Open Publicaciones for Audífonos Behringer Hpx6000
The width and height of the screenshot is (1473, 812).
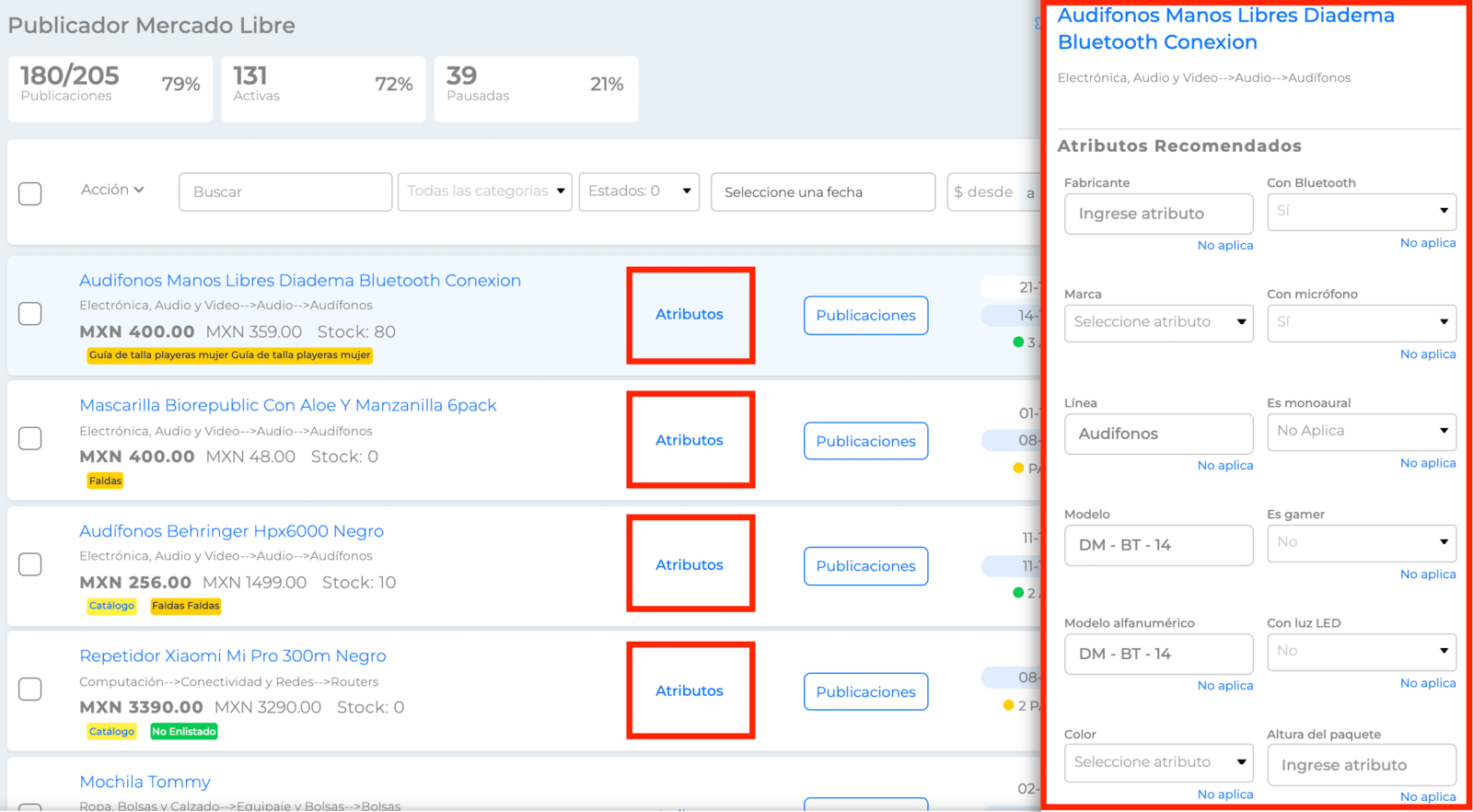pyautogui.click(x=865, y=566)
